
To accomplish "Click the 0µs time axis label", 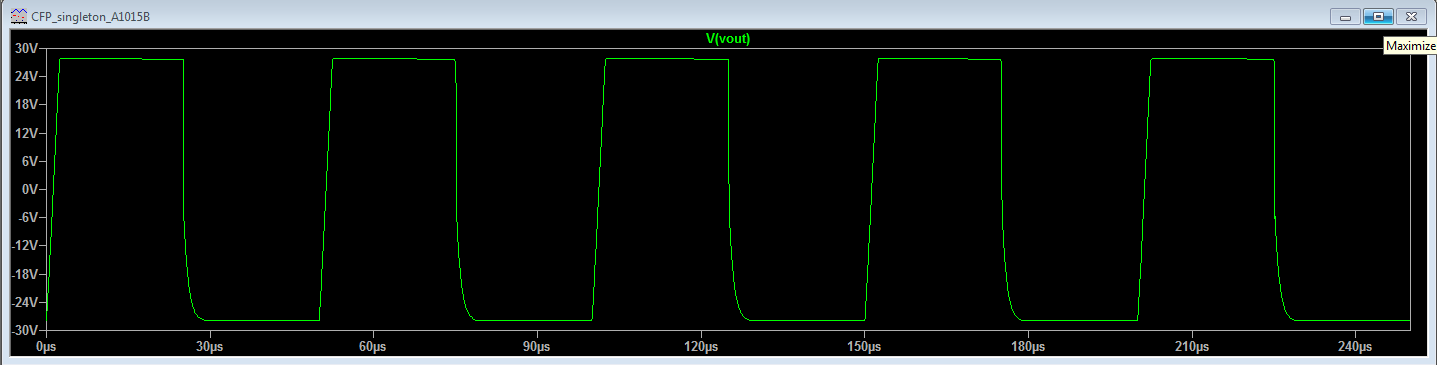I will click(x=46, y=346).
